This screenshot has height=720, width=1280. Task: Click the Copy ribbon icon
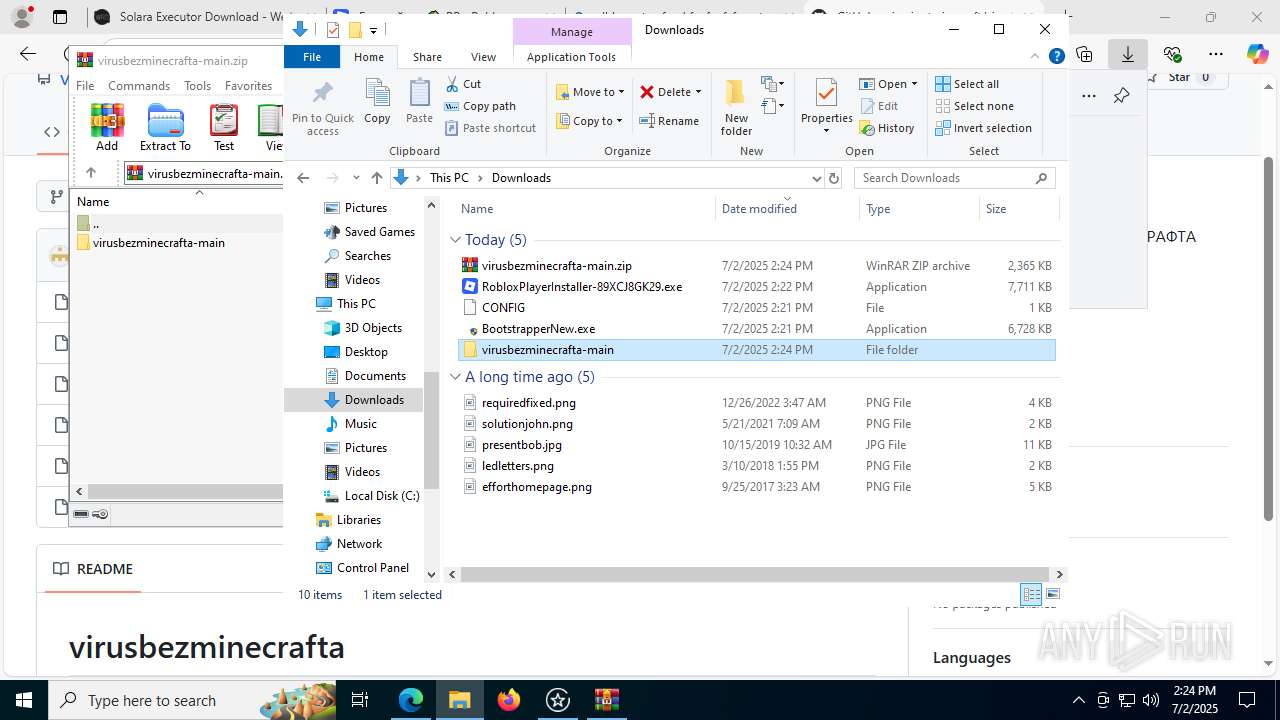tap(377, 101)
